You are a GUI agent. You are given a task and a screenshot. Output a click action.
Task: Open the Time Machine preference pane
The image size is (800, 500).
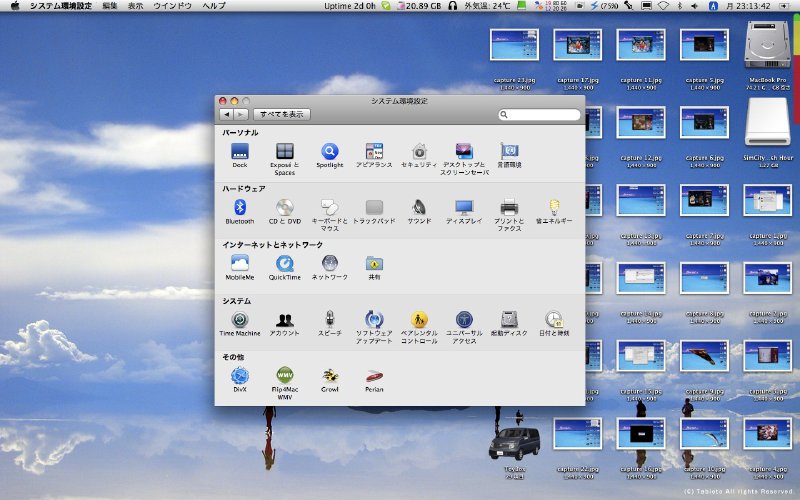coord(240,320)
